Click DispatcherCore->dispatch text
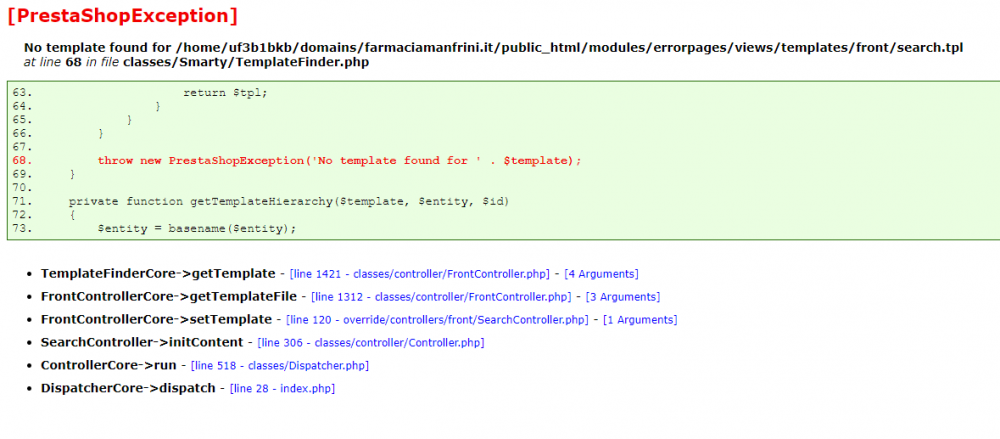The image size is (1000, 439). click(x=128, y=388)
